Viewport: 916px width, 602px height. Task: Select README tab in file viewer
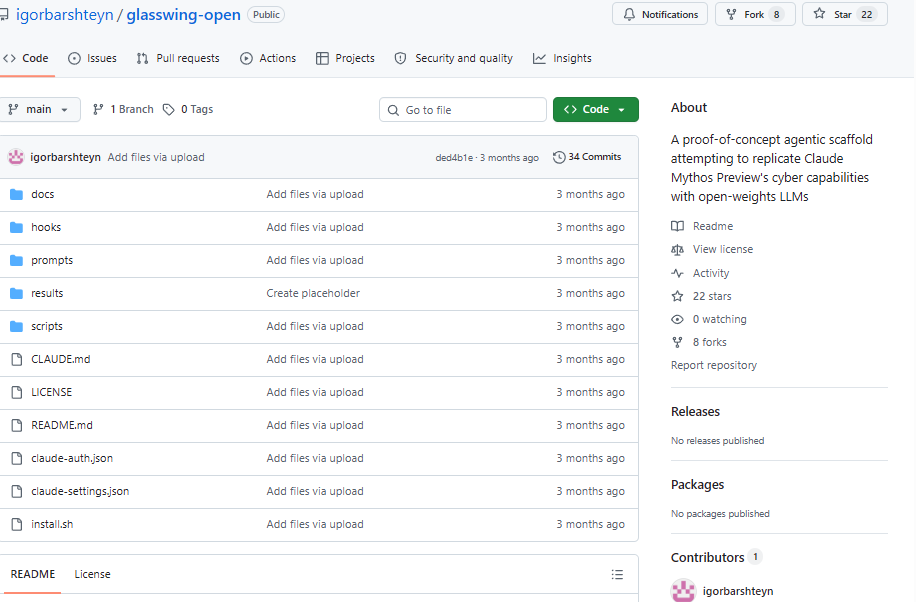click(33, 575)
